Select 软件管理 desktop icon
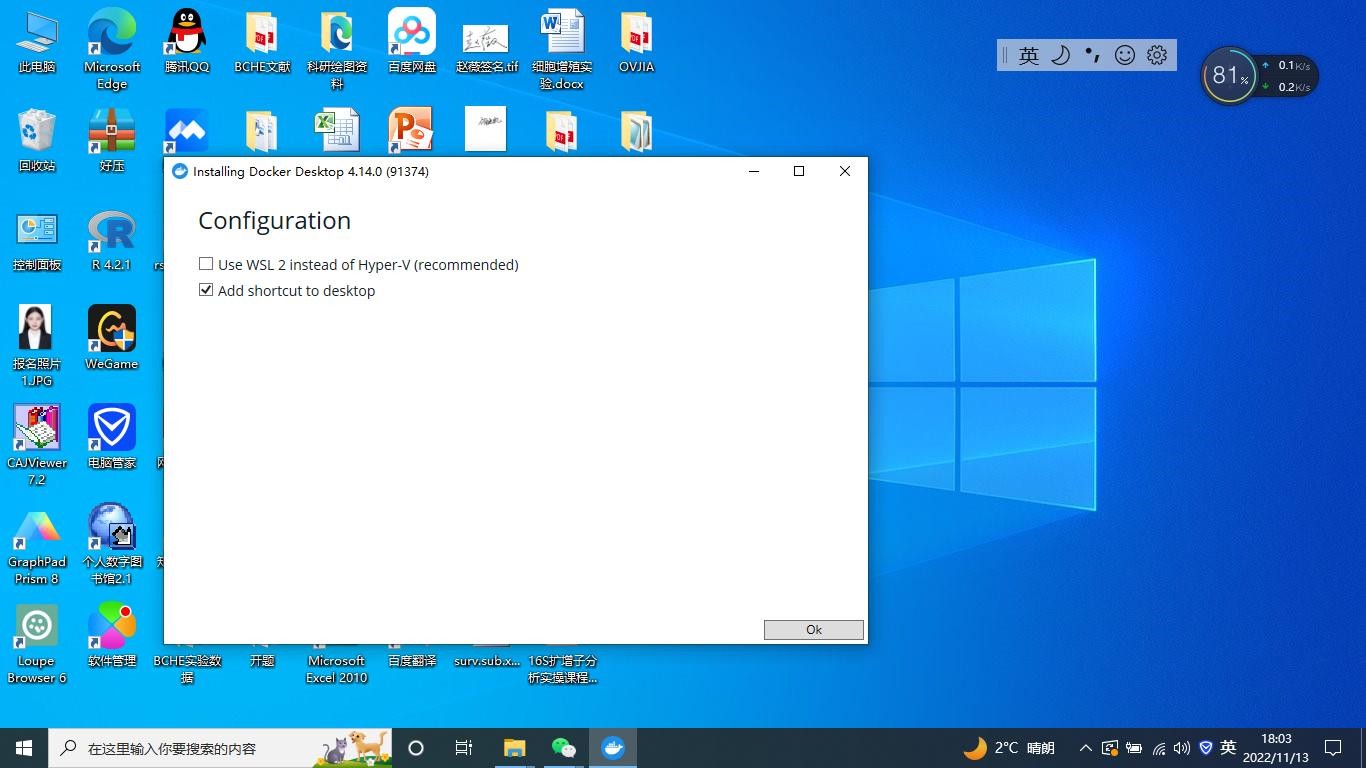This screenshot has height=768, width=1366. click(112, 635)
